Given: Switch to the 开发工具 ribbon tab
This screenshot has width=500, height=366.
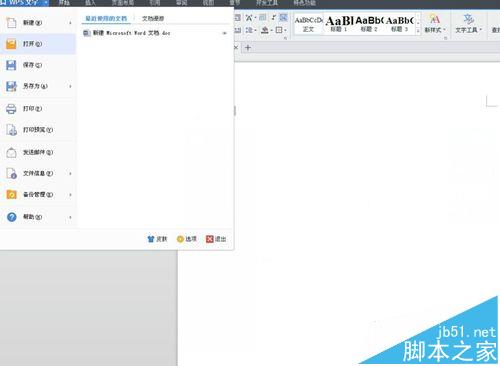Looking at the screenshot, I should coord(267,3).
